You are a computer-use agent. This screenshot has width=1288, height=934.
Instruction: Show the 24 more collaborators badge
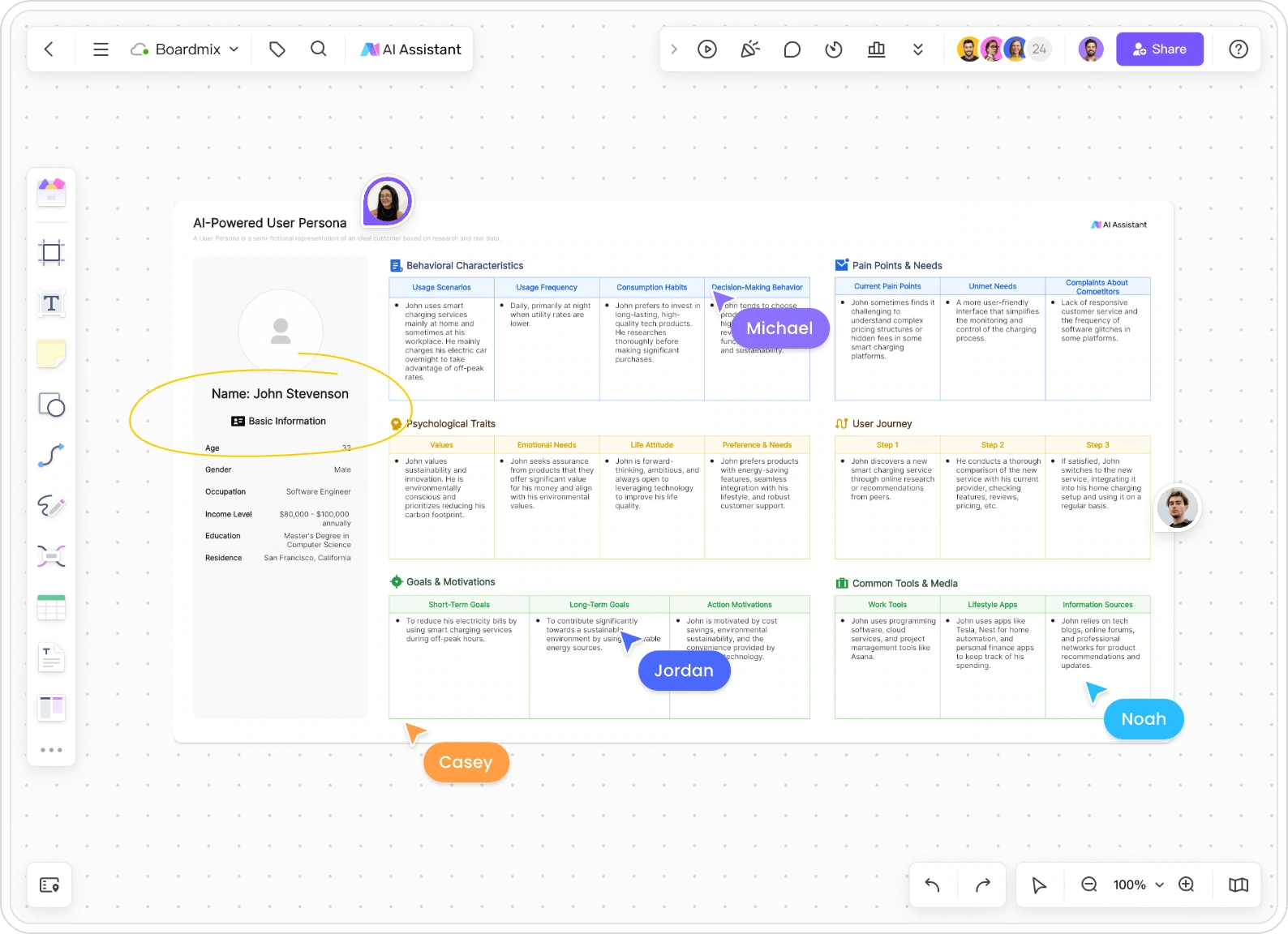(x=1039, y=49)
